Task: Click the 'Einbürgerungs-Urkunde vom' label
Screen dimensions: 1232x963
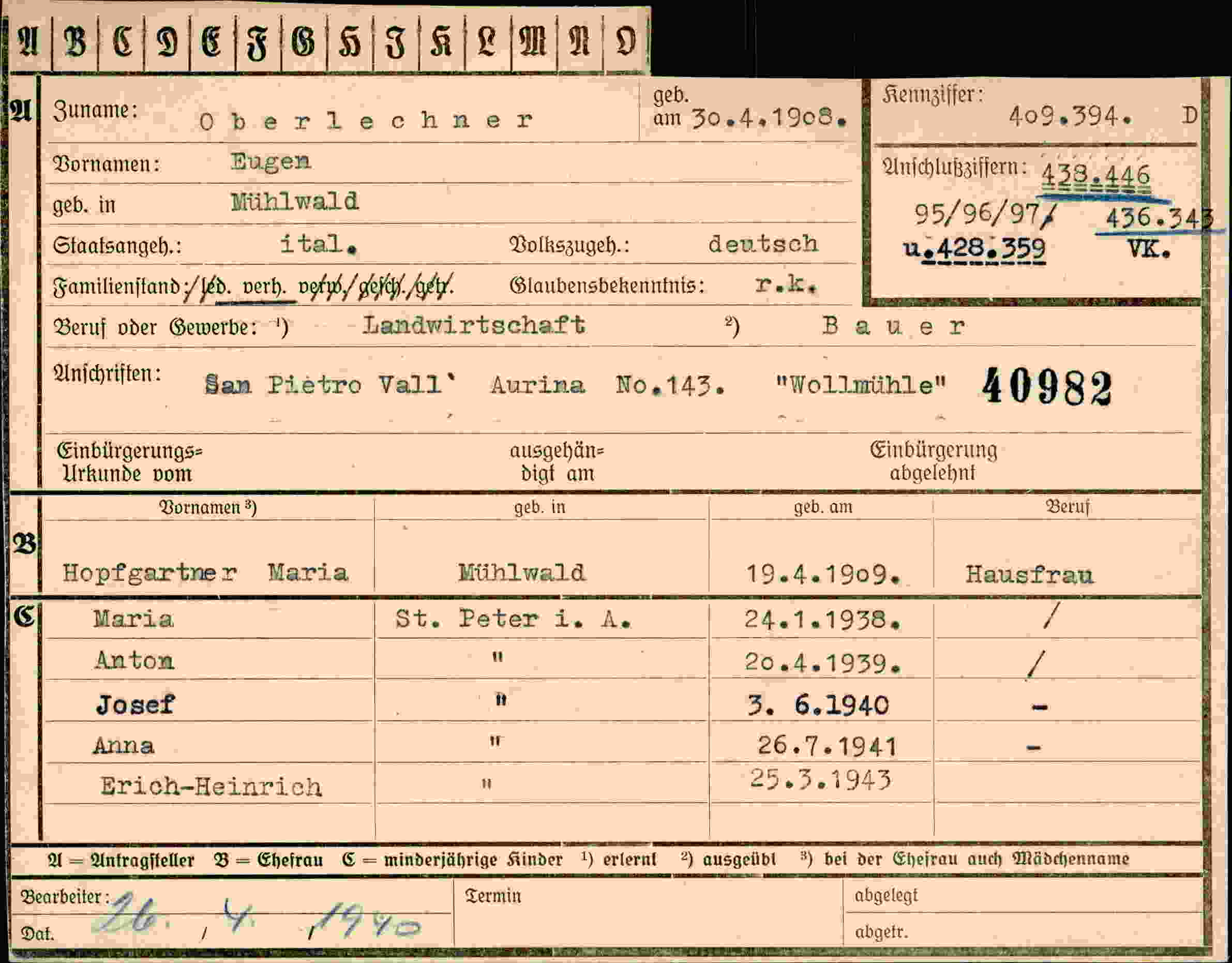Action: click(129, 462)
